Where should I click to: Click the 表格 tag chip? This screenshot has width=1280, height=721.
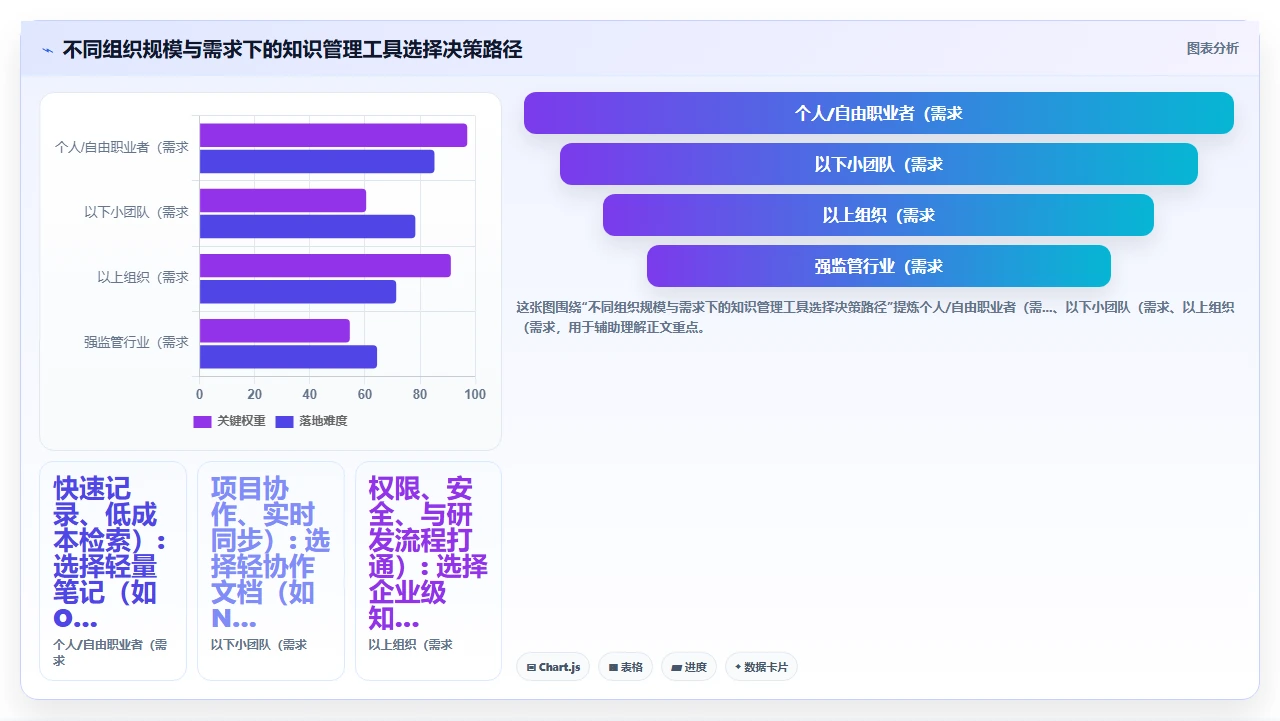(626, 667)
